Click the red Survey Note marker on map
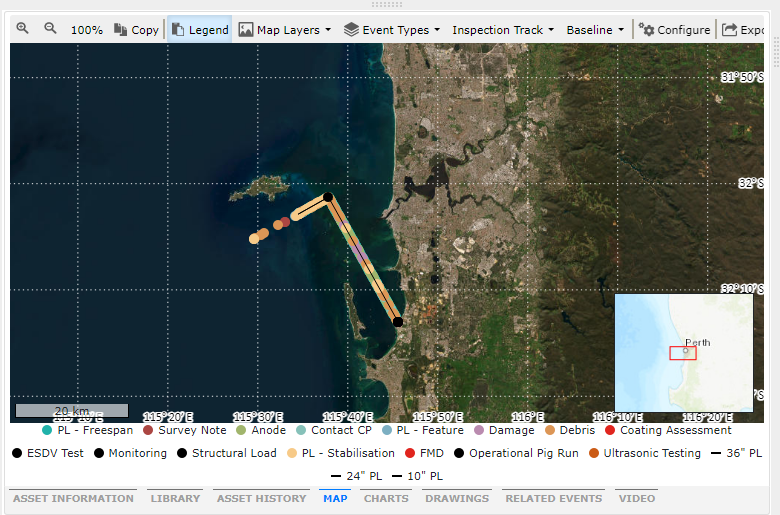 pos(285,221)
